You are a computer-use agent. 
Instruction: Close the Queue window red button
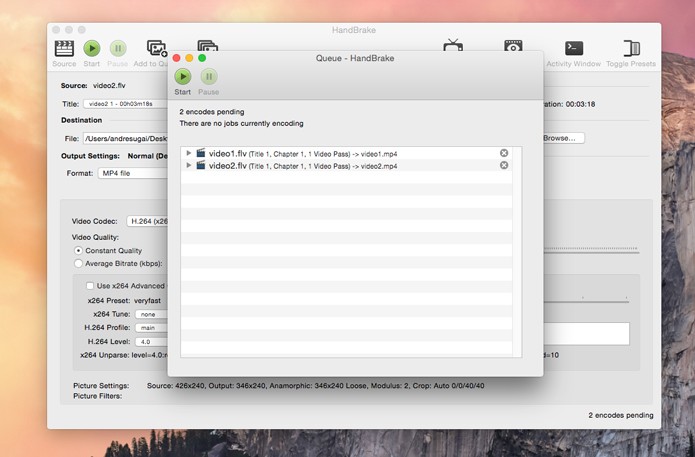(176, 58)
